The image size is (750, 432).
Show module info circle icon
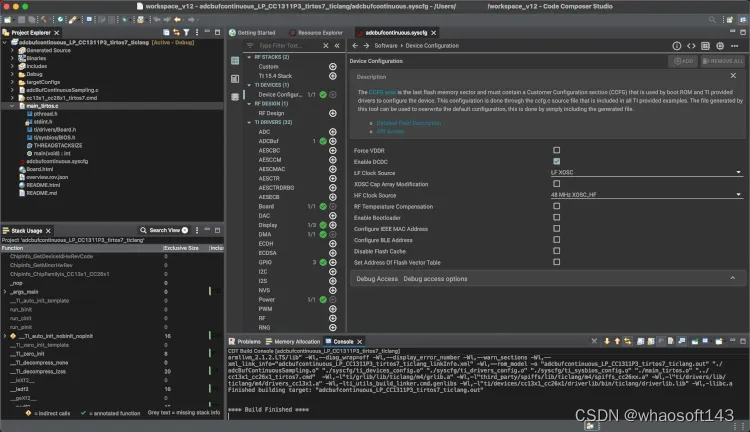(676, 46)
